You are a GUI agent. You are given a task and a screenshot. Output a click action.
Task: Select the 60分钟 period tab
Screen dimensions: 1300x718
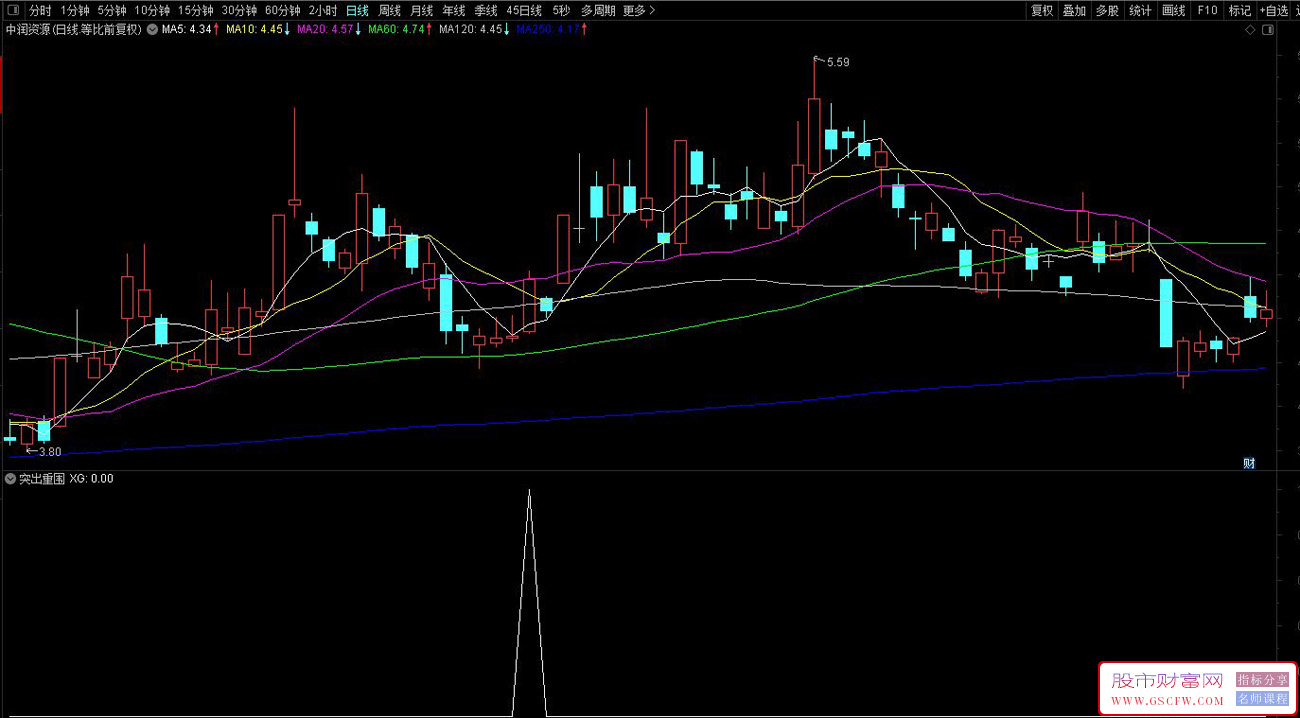click(x=284, y=10)
